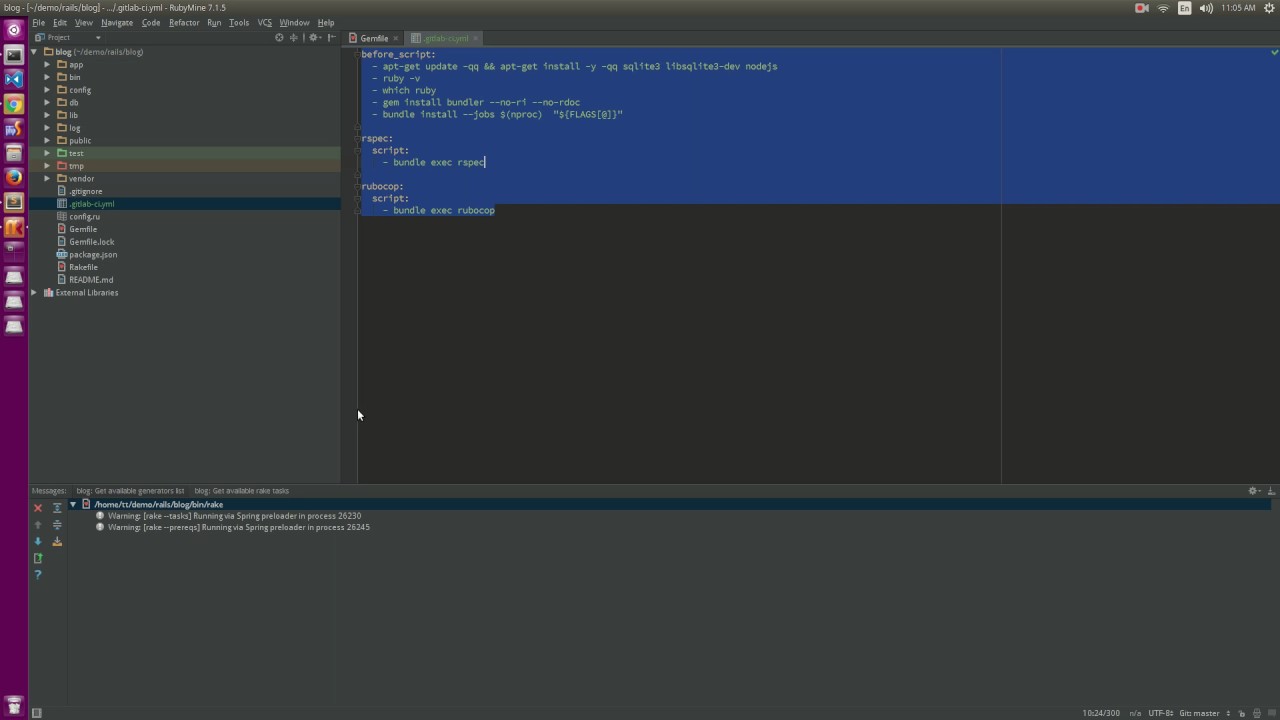Expand the lib folder
This screenshot has width=1280, height=720.
click(47, 115)
